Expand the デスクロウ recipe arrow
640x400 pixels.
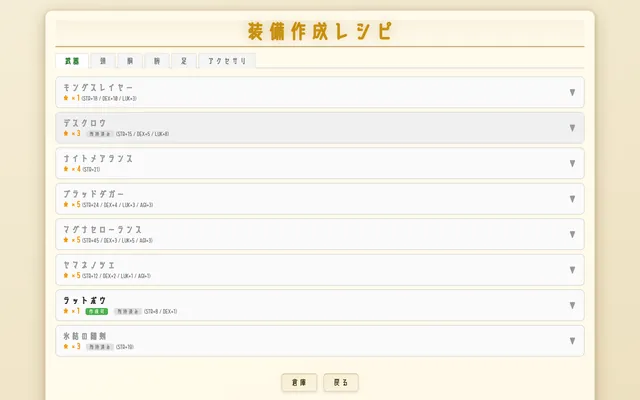click(x=572, y=128)
